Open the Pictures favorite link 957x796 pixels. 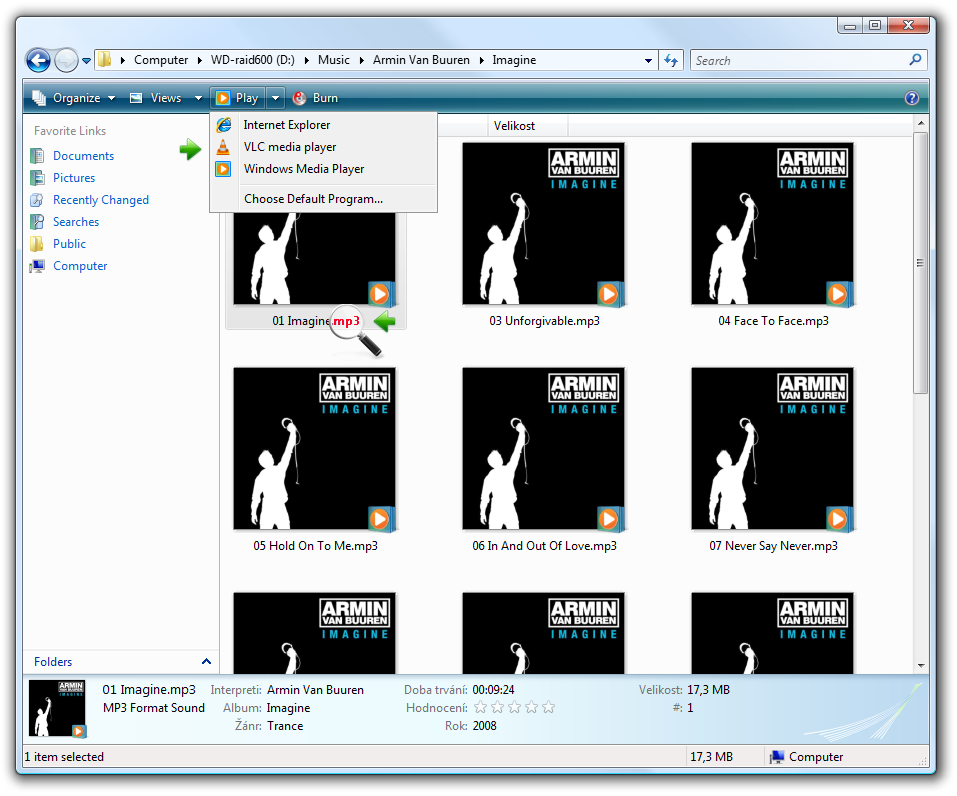click(74, 178)
